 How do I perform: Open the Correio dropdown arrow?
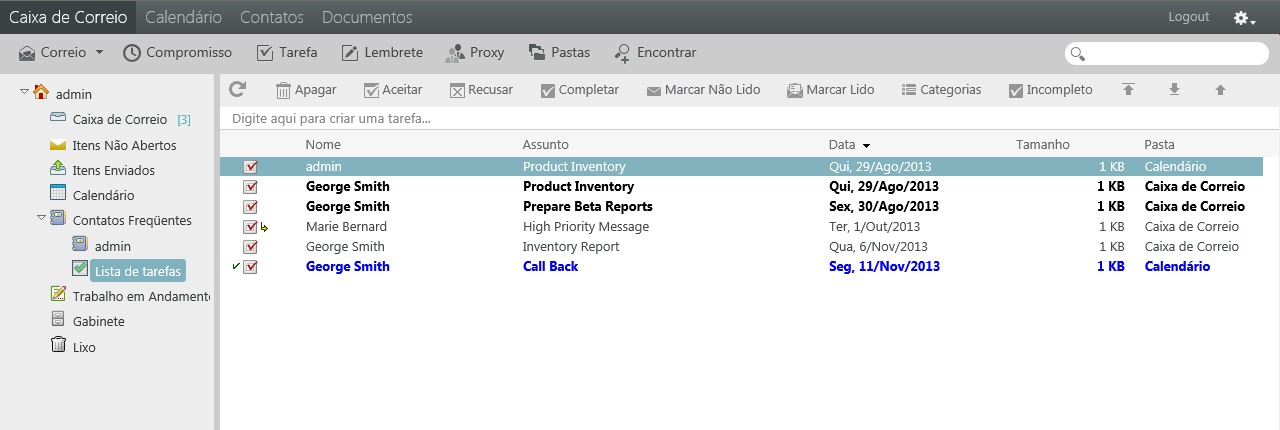100,53
